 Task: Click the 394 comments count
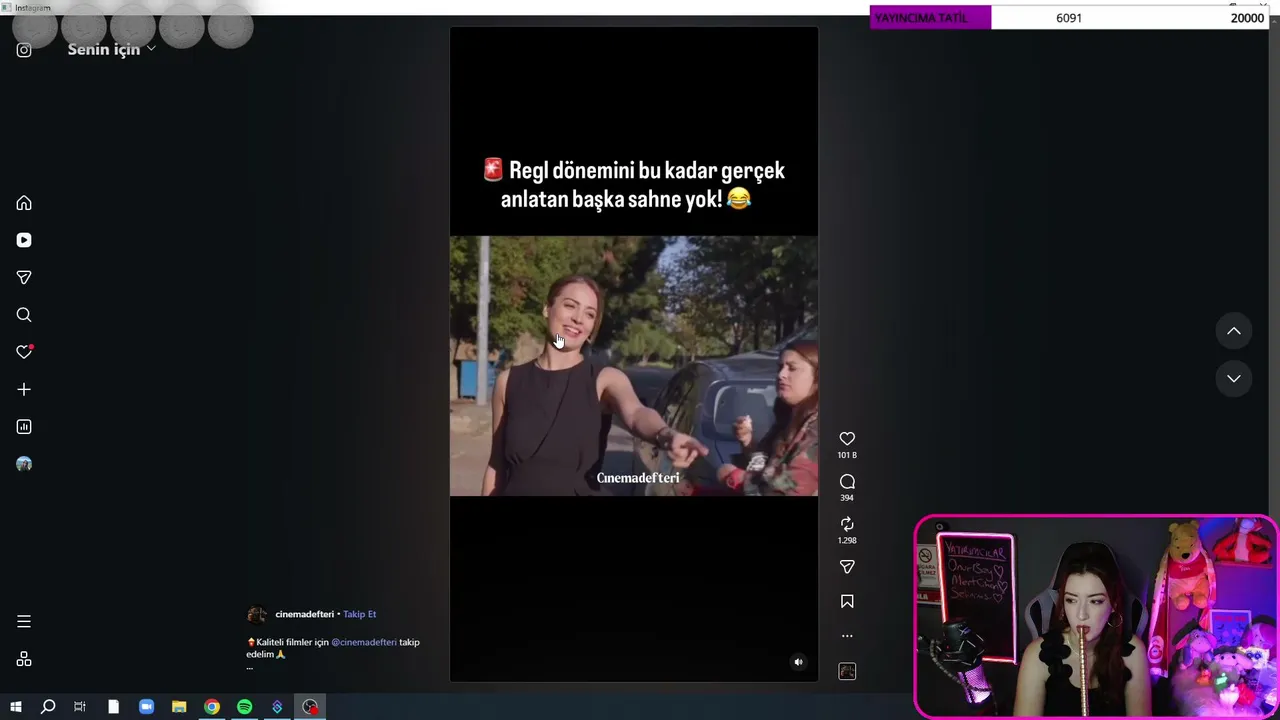point(847,498)
